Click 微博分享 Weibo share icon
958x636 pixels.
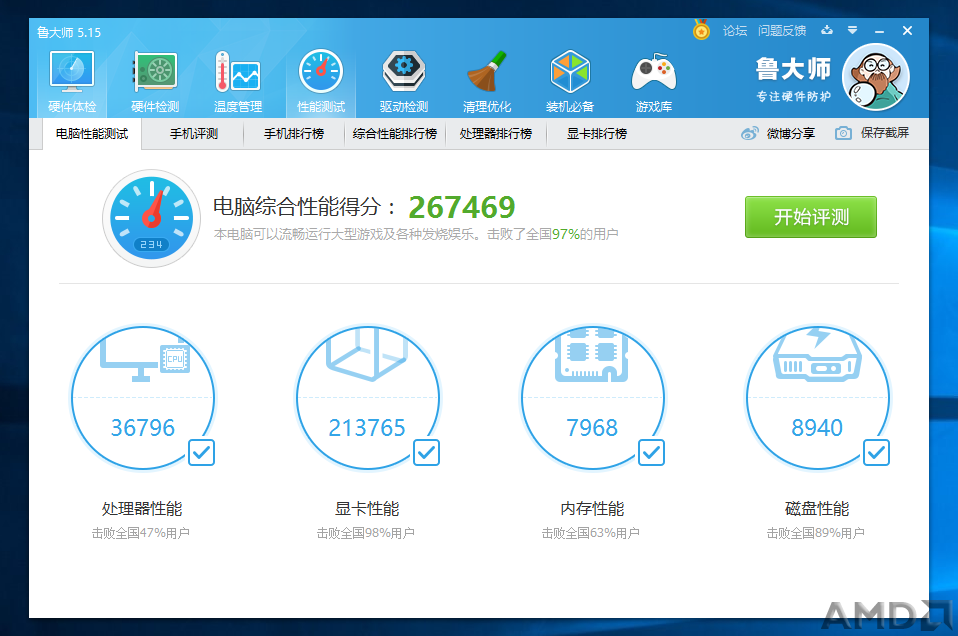750,133
